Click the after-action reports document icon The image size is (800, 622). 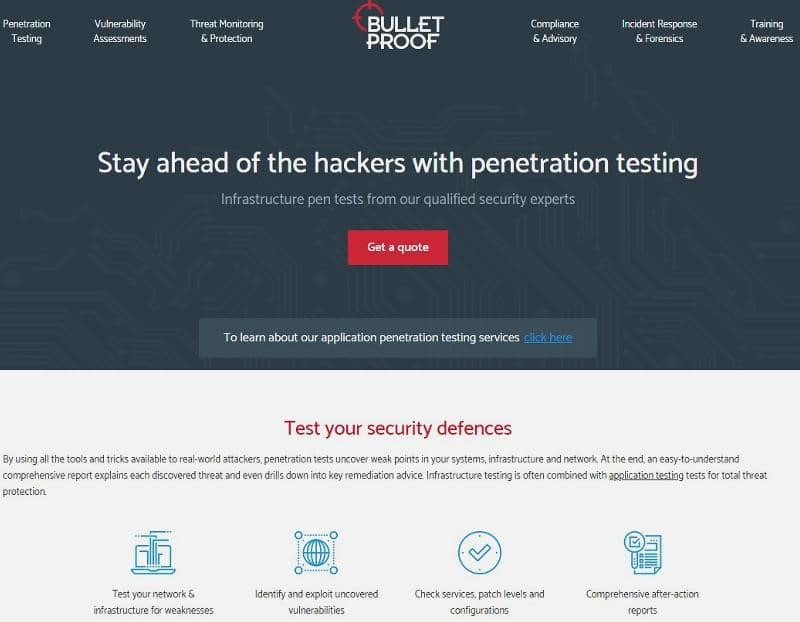click(x=642, y=552)
